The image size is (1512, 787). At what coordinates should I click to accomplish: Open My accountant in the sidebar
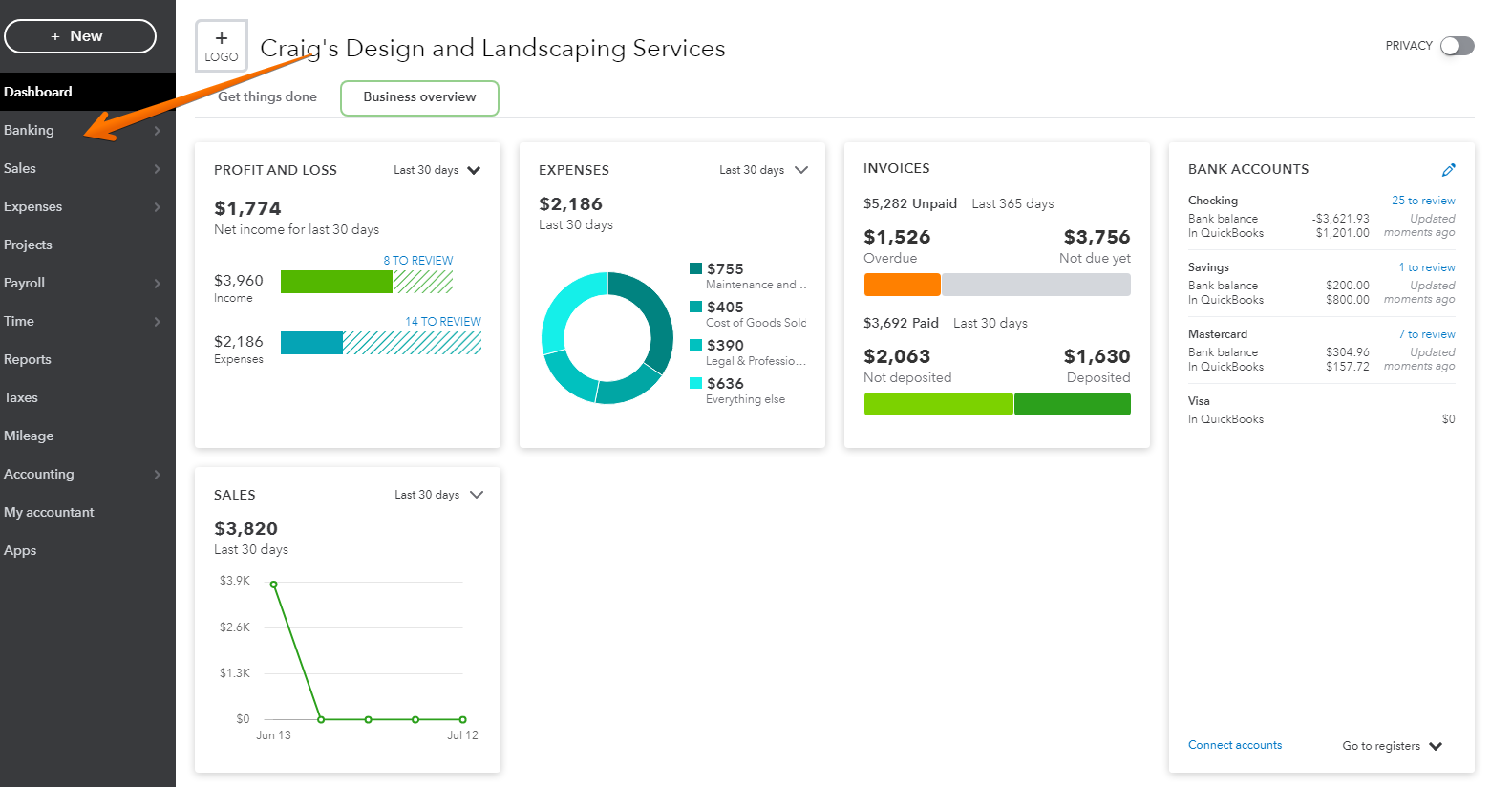coord(88,512)
